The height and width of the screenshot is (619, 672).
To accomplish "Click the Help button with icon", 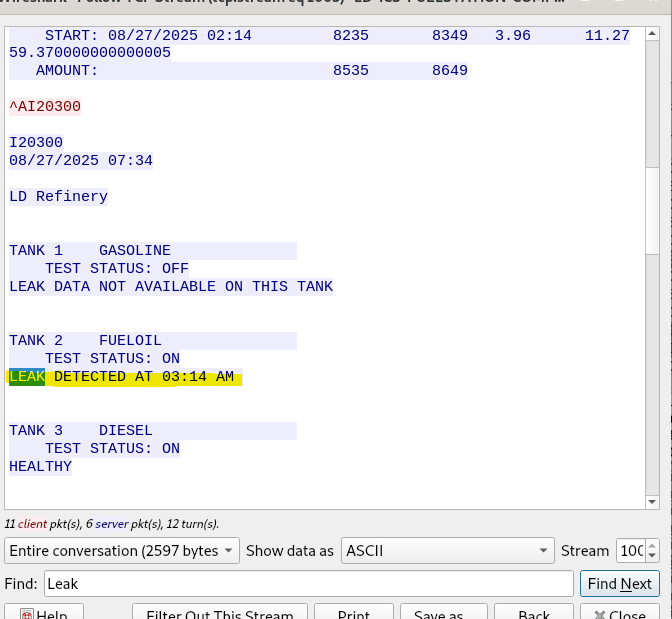I will 43,612.
